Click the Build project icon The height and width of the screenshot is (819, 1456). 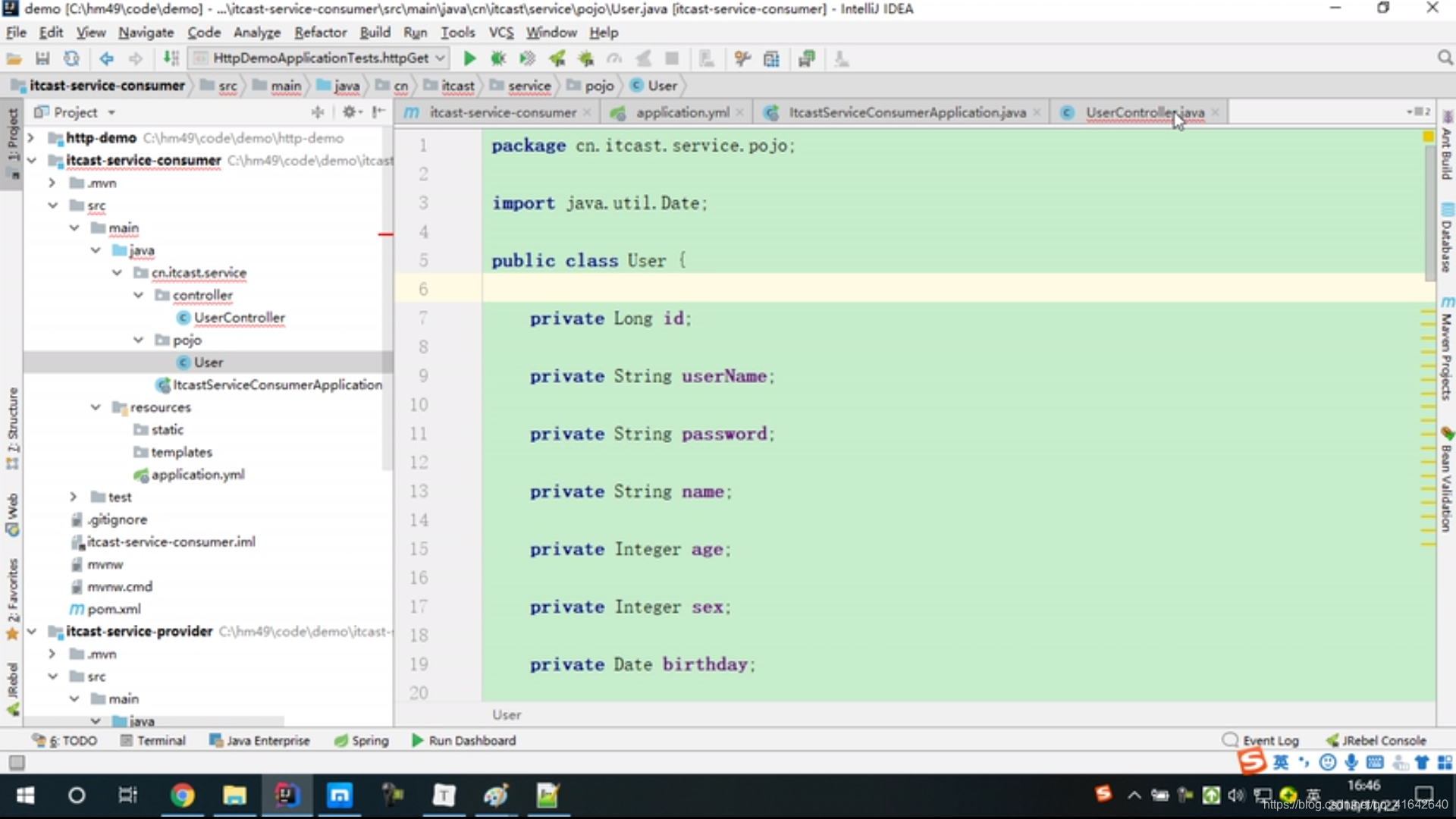pyautogui.click(x=171, y=58)
